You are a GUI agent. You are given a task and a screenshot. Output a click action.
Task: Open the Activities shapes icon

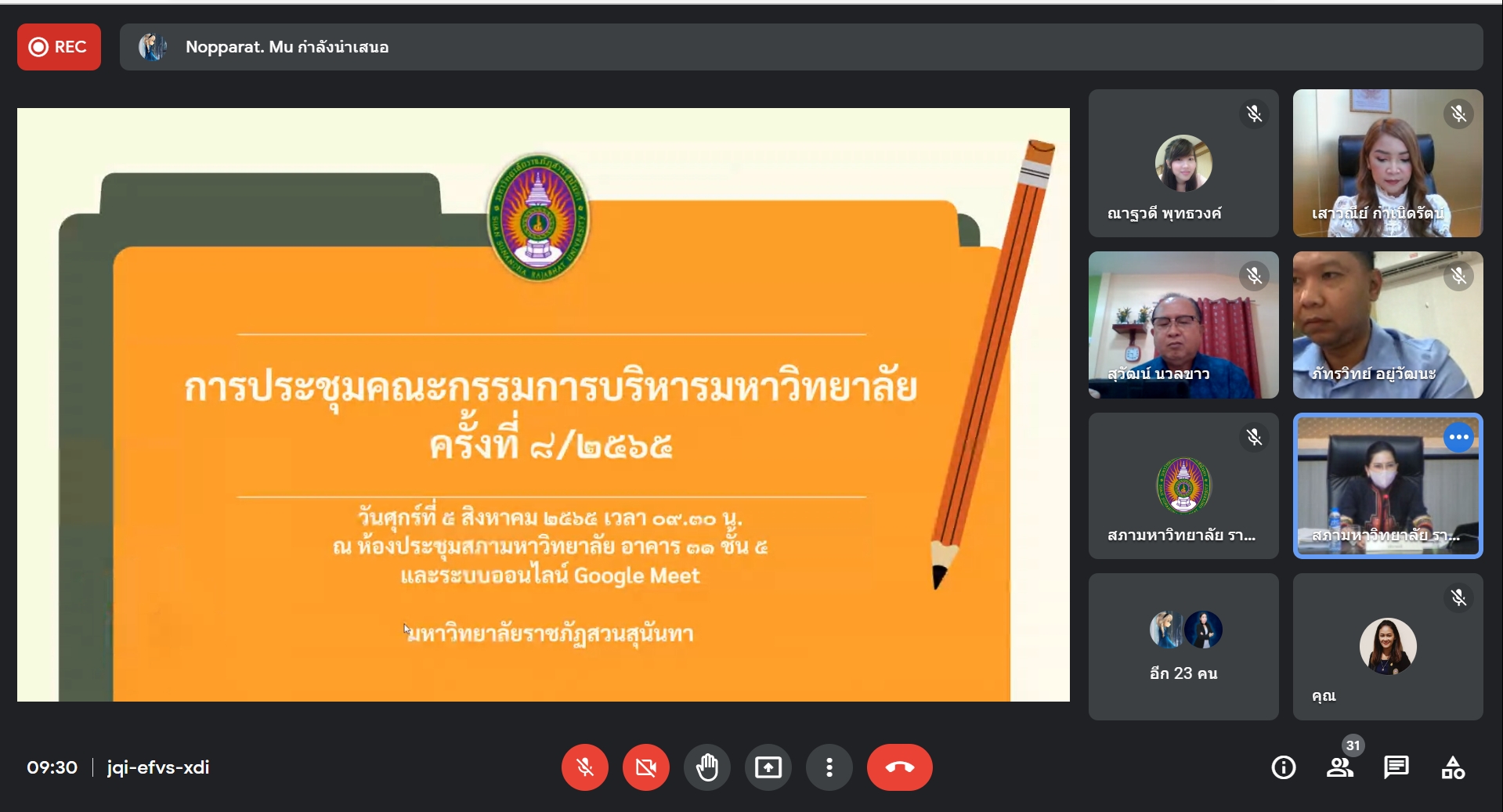click(x=1452, y=767)
